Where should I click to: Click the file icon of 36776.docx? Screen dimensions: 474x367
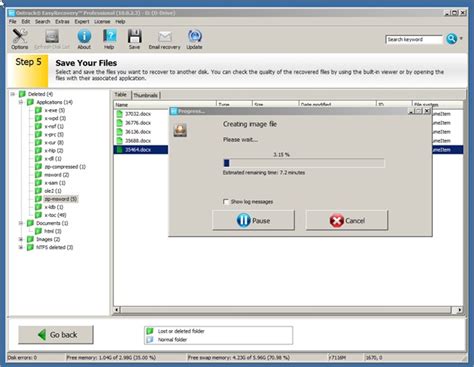[x=119, y=123]
